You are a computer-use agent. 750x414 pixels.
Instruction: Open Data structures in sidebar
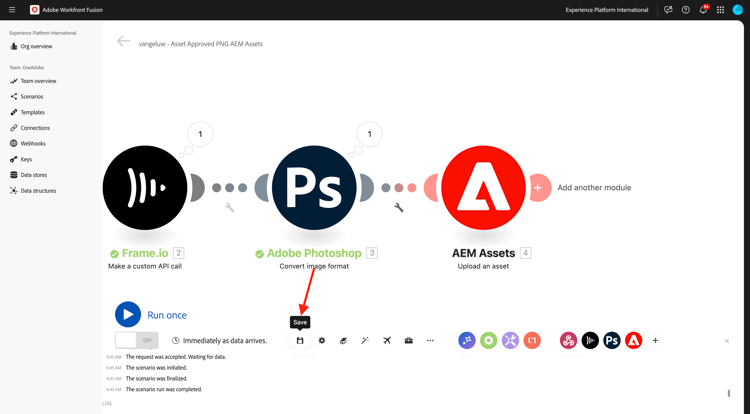pos(33,191)
